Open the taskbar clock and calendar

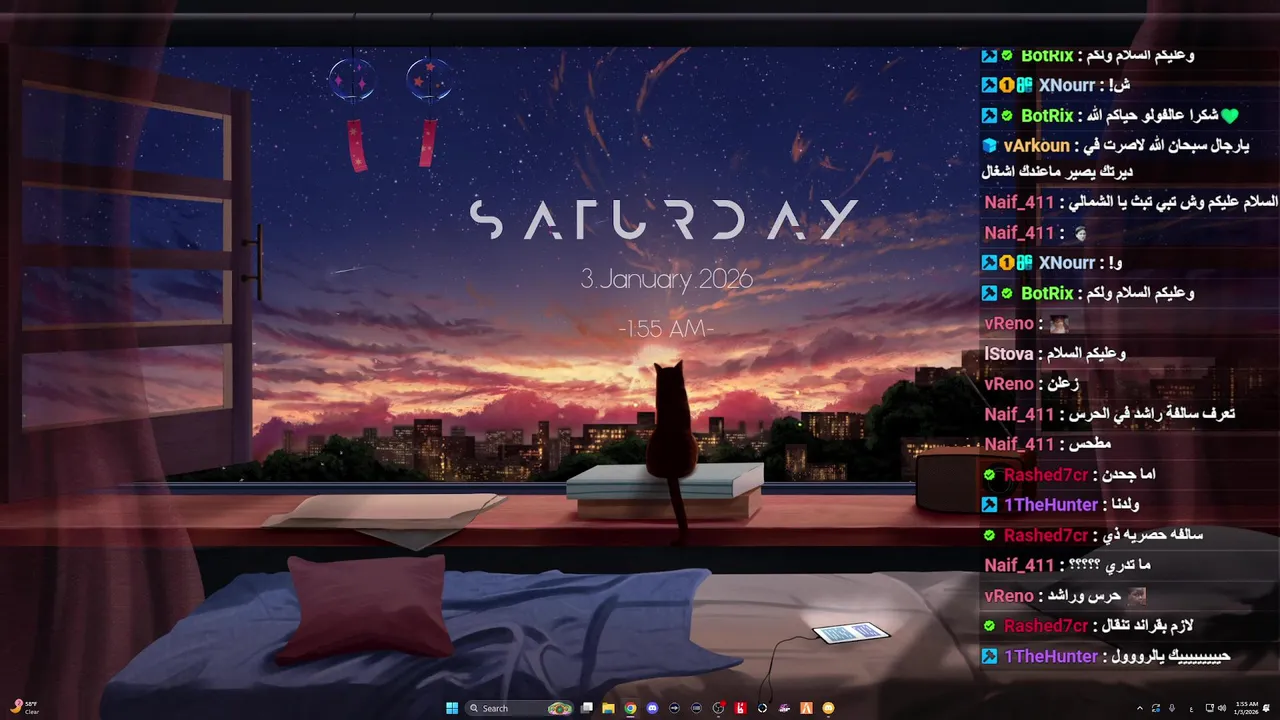click(1246, 708)
